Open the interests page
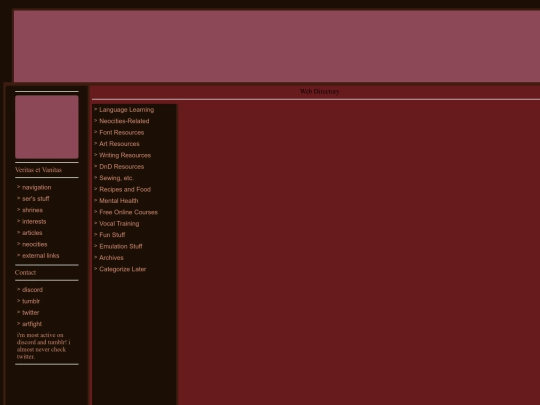540x405 pixels. (x=34, y=221)
